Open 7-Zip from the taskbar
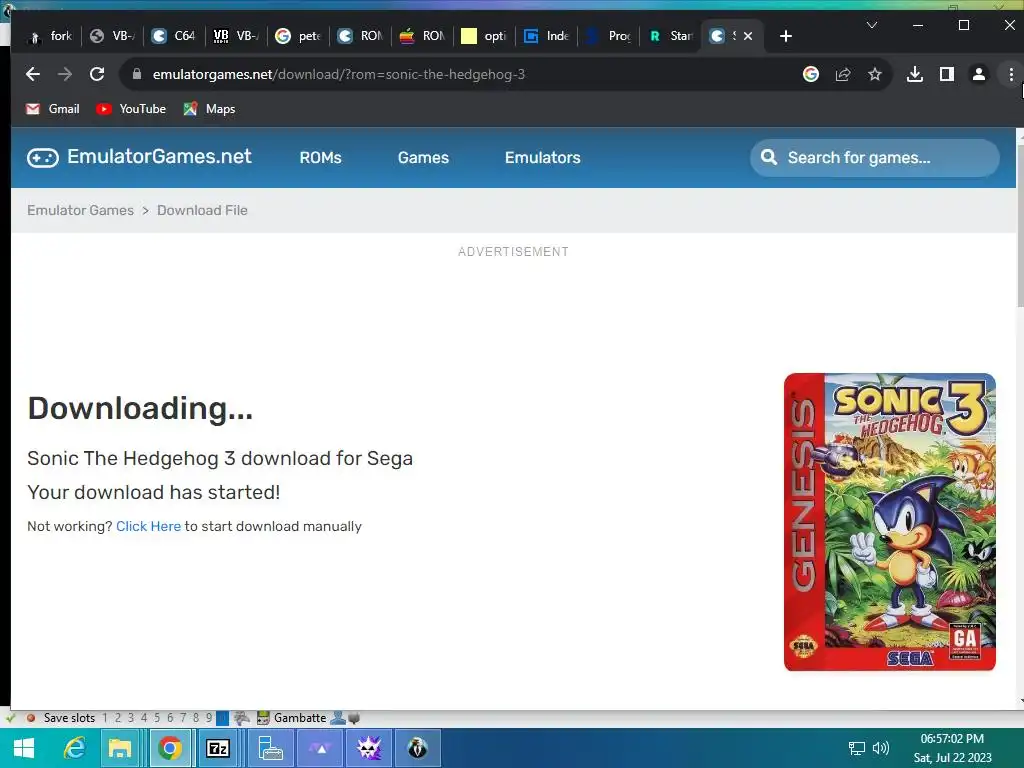This screenshot has height=768, width=1024. 217,748
